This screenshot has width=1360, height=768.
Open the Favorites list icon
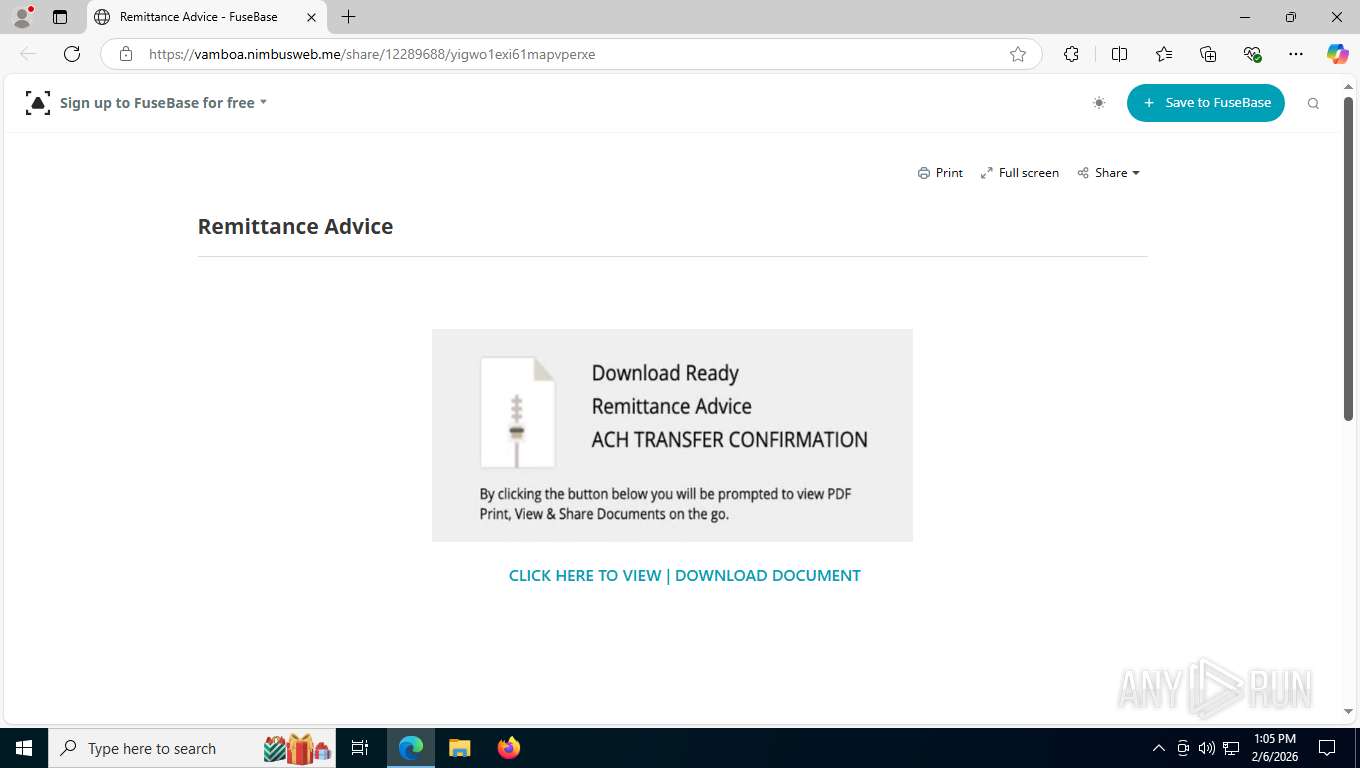tap(1164, 54)
